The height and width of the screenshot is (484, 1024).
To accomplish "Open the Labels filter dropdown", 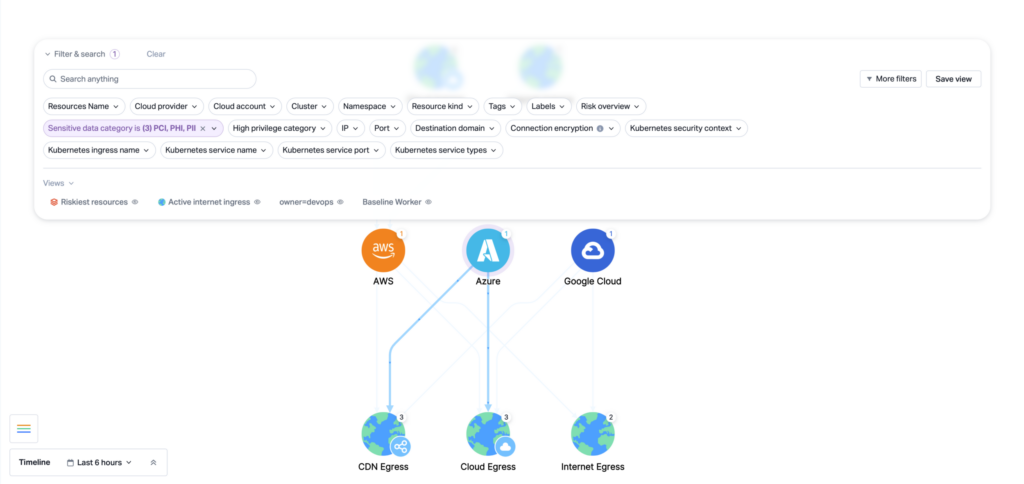I will (549, 106).
